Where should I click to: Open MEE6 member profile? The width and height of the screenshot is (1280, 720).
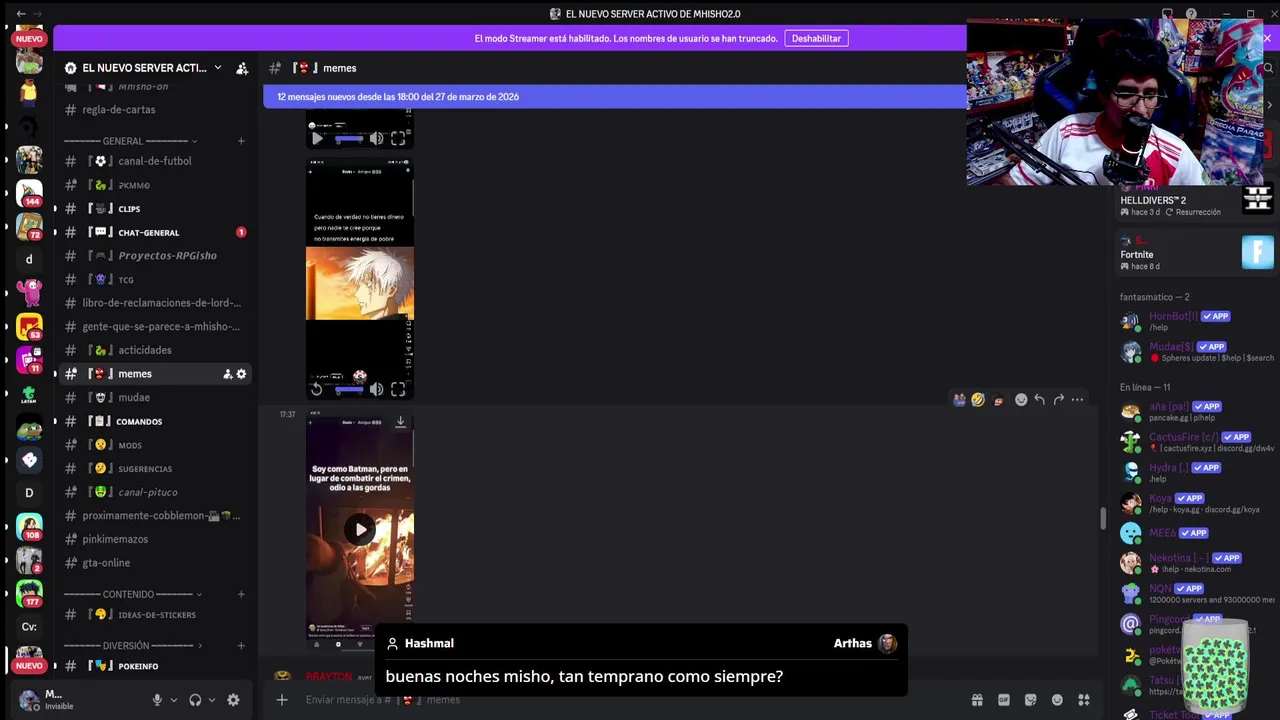click(1195, 533)
